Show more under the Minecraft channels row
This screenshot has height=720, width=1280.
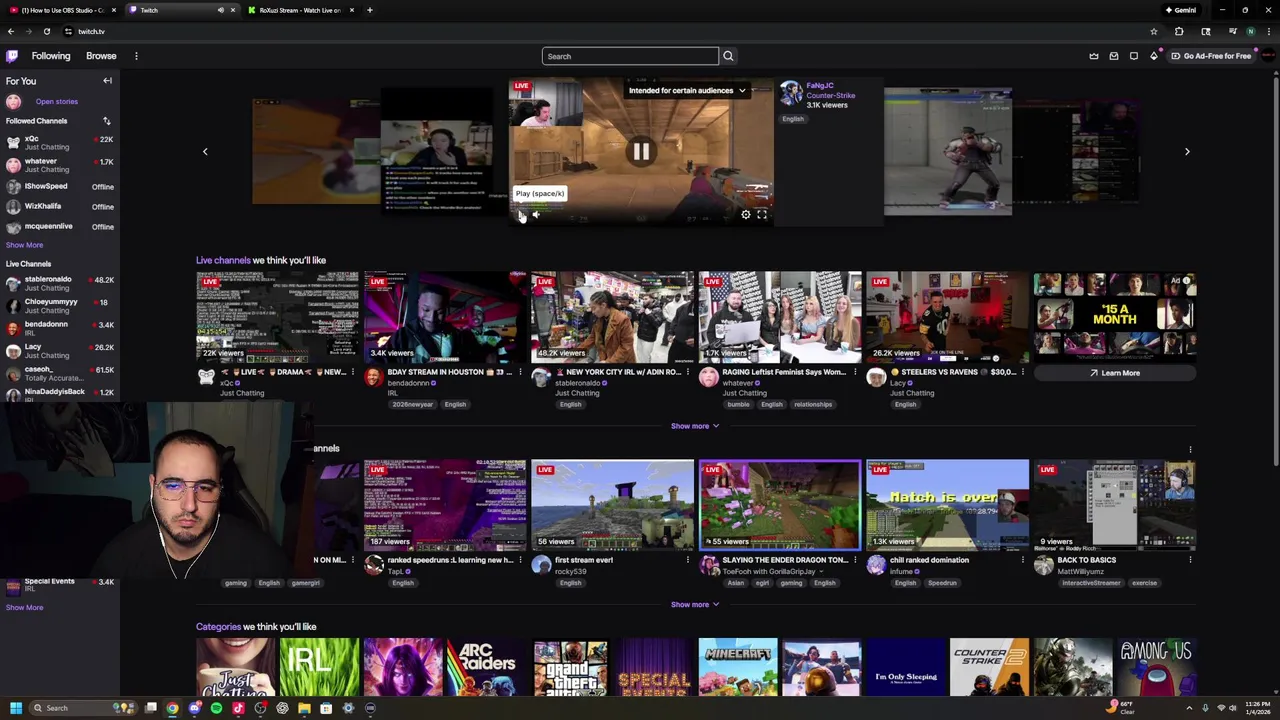695,604
